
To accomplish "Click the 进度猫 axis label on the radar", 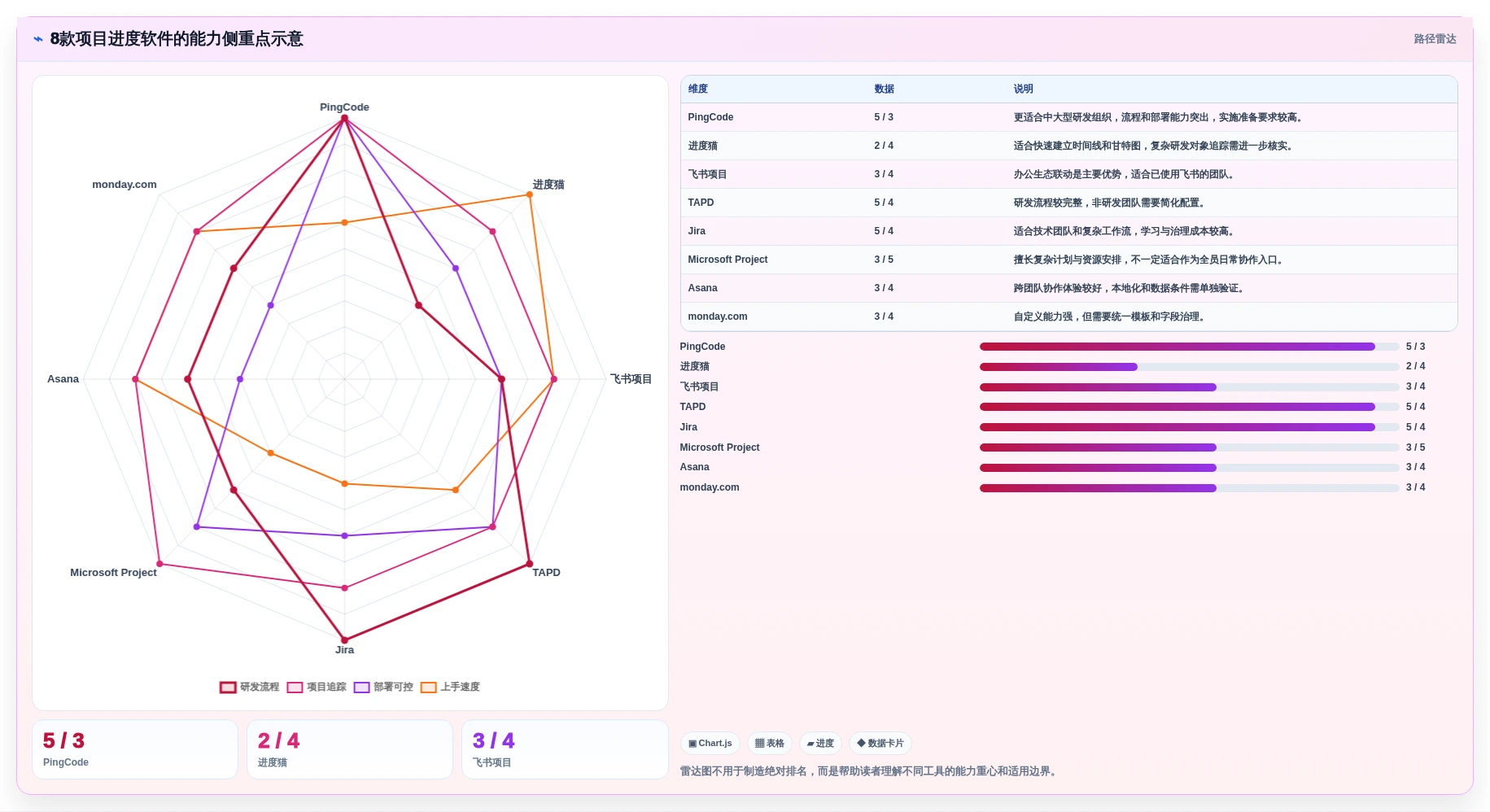I will [548, 185].
